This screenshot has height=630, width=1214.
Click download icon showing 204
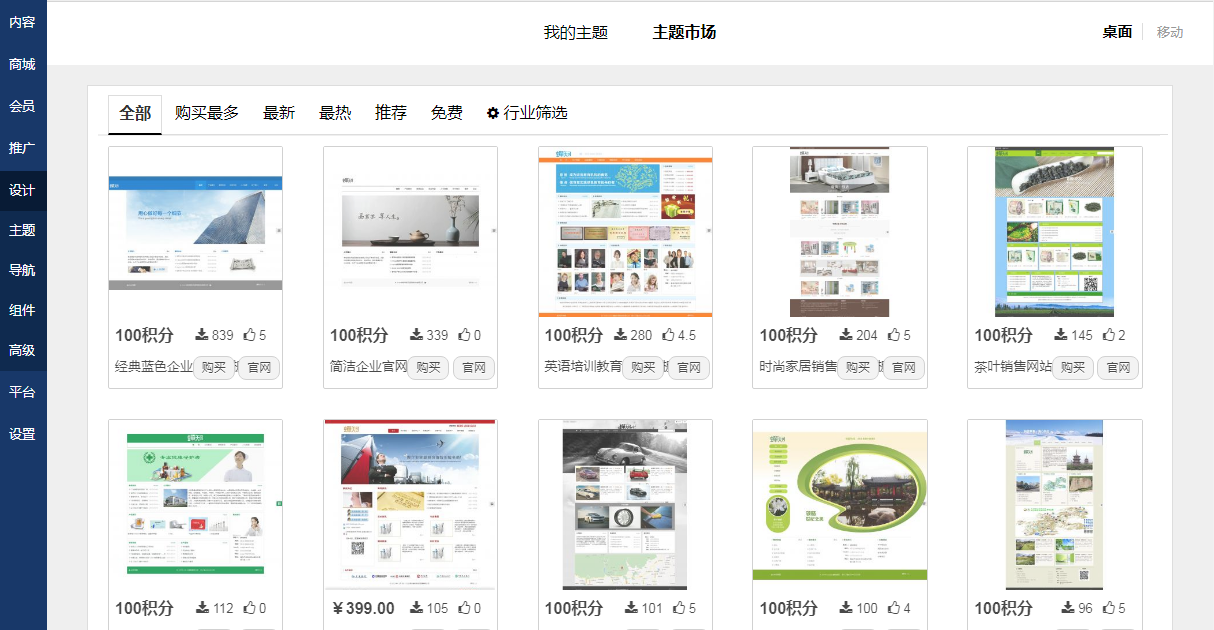tap(845, 335)
